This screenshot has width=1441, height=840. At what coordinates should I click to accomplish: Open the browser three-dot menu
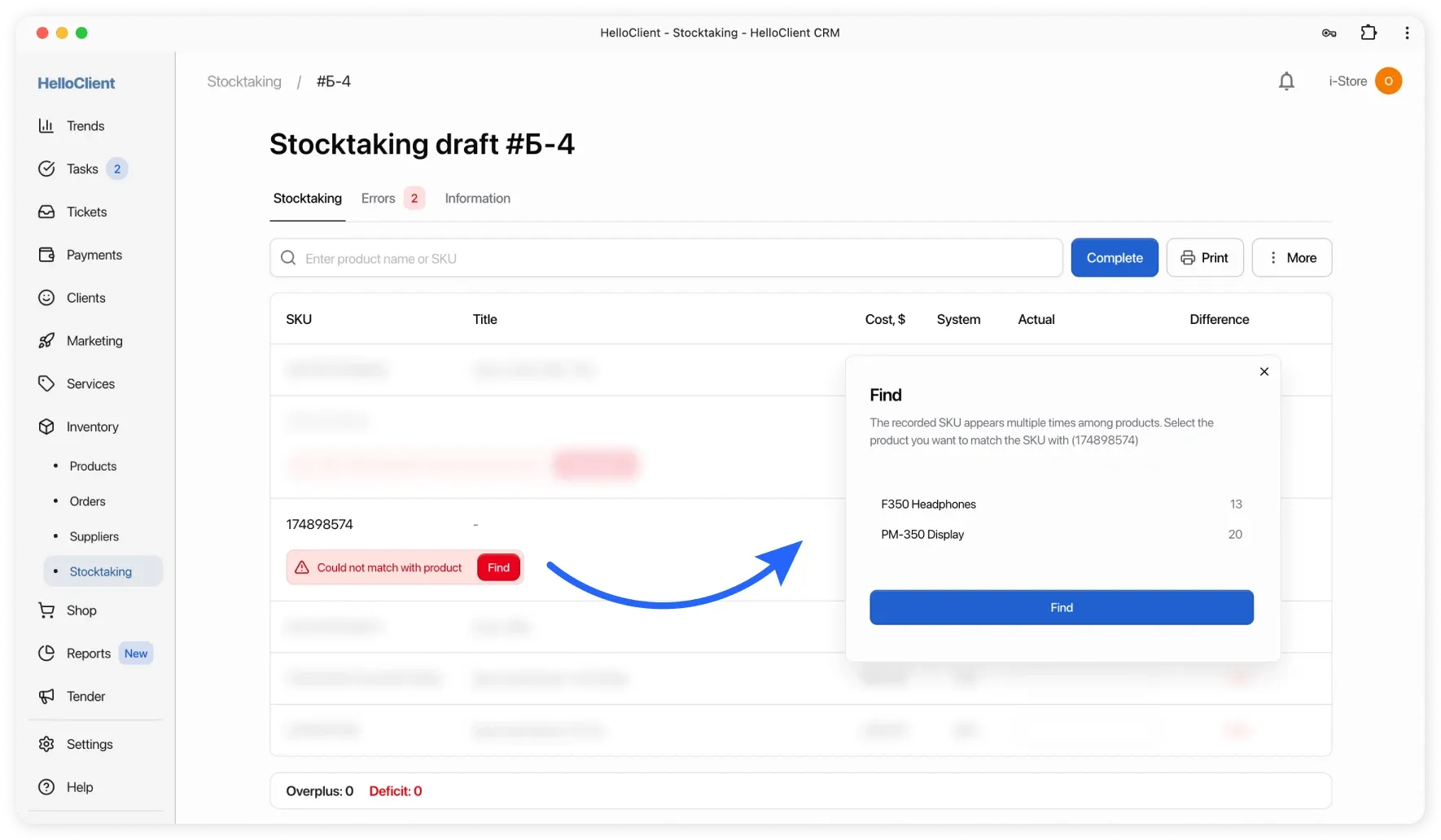click(x=1407, y=33)
